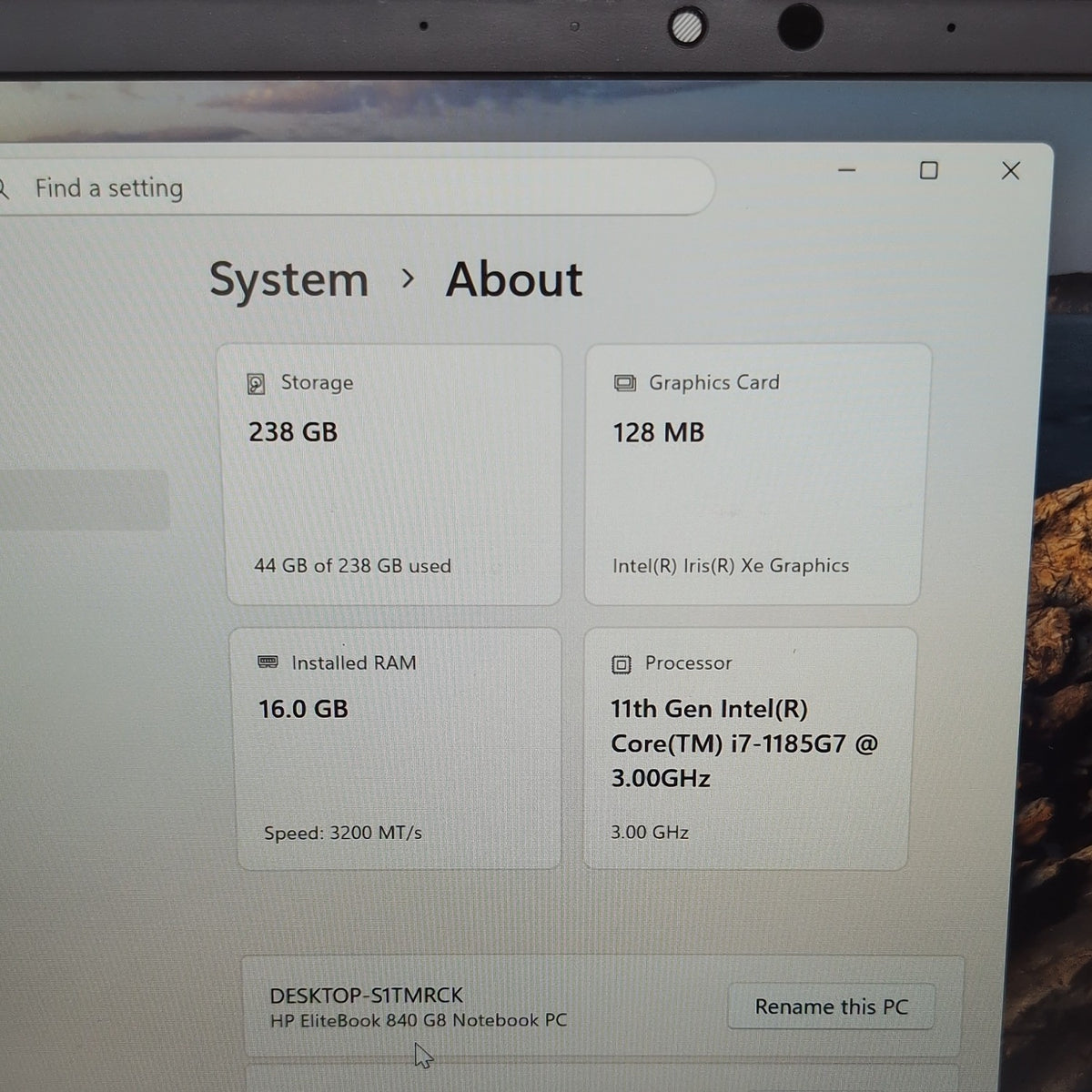Open the Storage 238 GB card
Viewport: 1092px width, 1092px height.
pos(393,474)
